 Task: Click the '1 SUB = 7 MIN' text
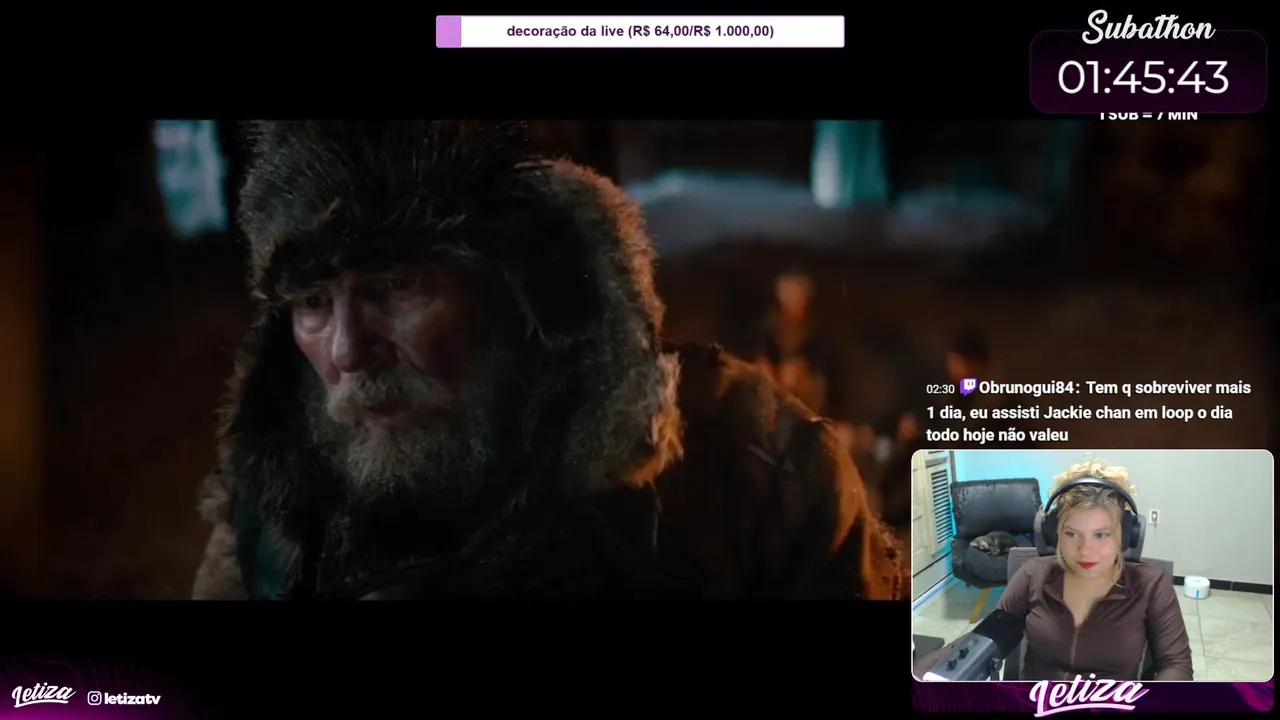pyautogui.click(x=1148, y=115)
